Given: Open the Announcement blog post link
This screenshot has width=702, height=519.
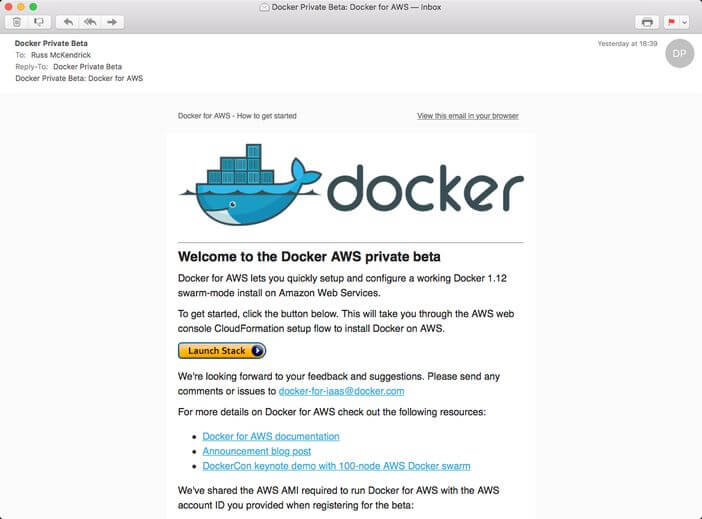Looking at the screenshot, I should [256, 451].
